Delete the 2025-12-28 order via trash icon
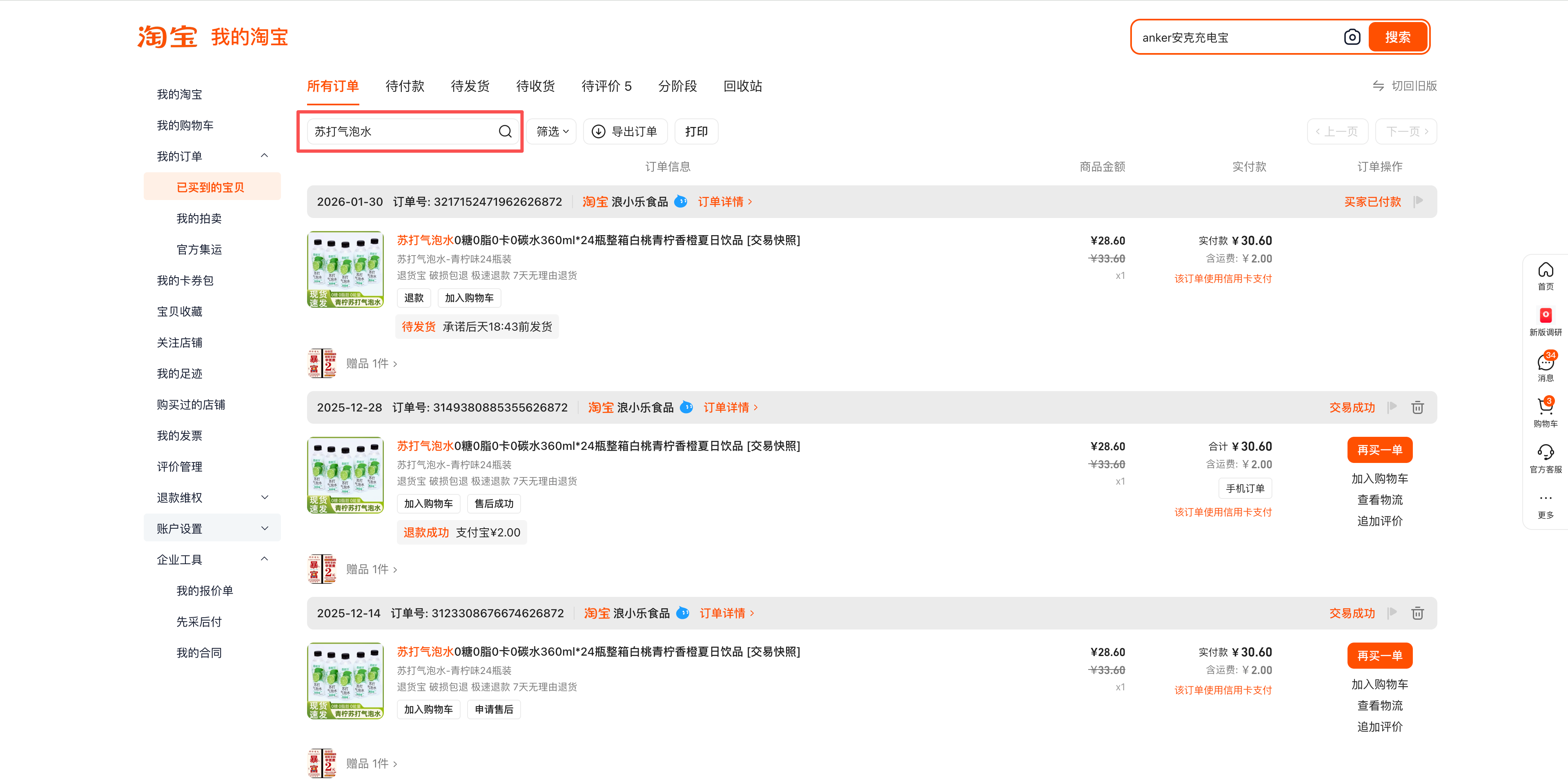1568x783 pixels. [1417, 407]
